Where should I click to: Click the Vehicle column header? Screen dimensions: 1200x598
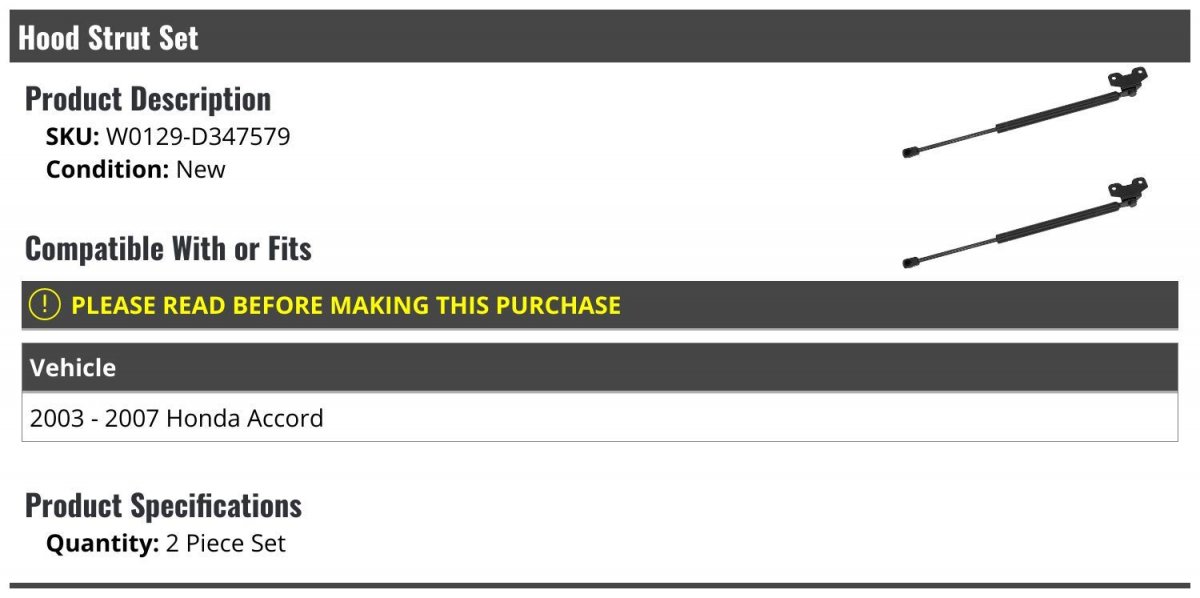click(x=600, y=368)
